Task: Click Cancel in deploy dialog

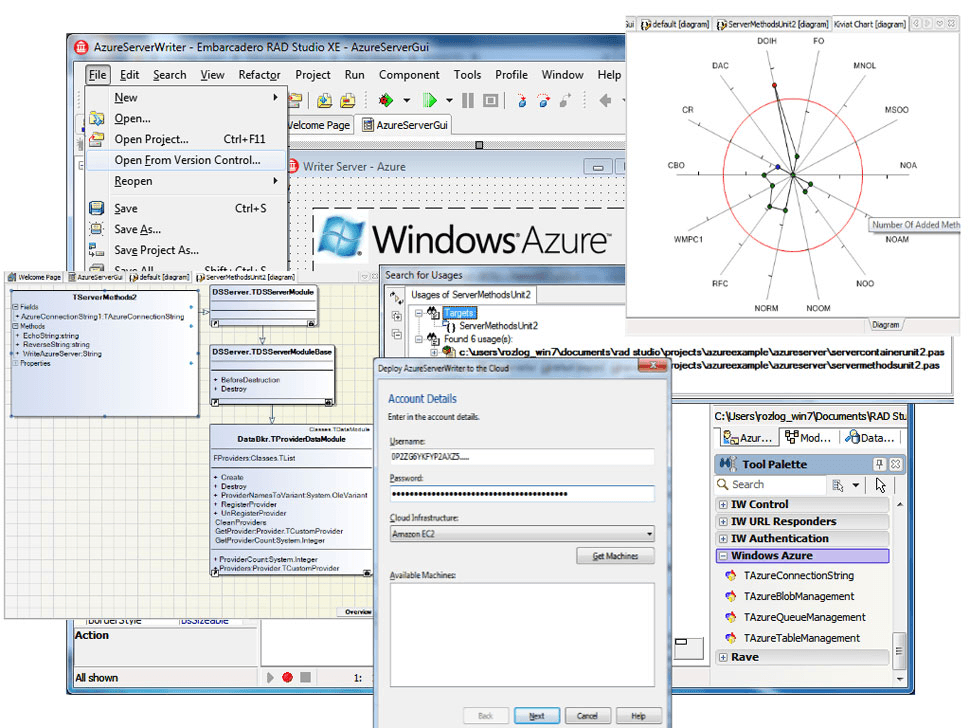Action: click(588, 716)
